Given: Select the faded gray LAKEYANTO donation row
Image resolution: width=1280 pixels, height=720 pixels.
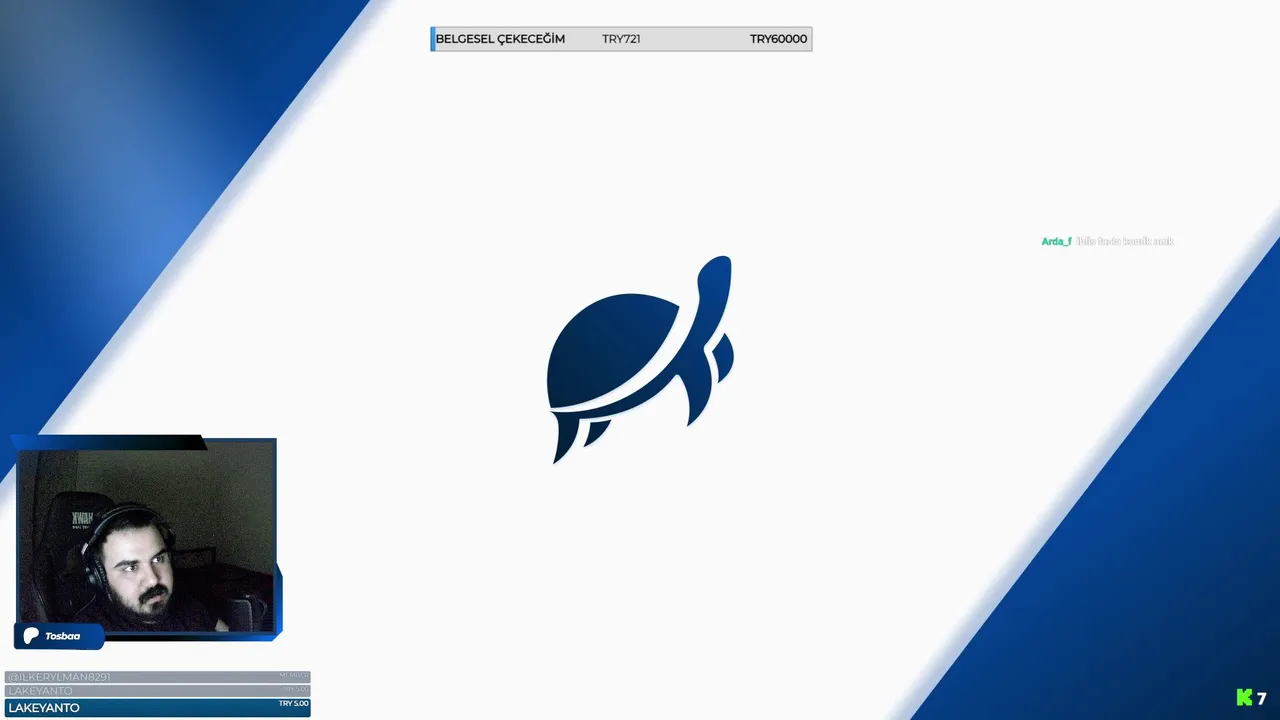Looking at the screenshot, I should pyautogui.click(x=158, y=691).
